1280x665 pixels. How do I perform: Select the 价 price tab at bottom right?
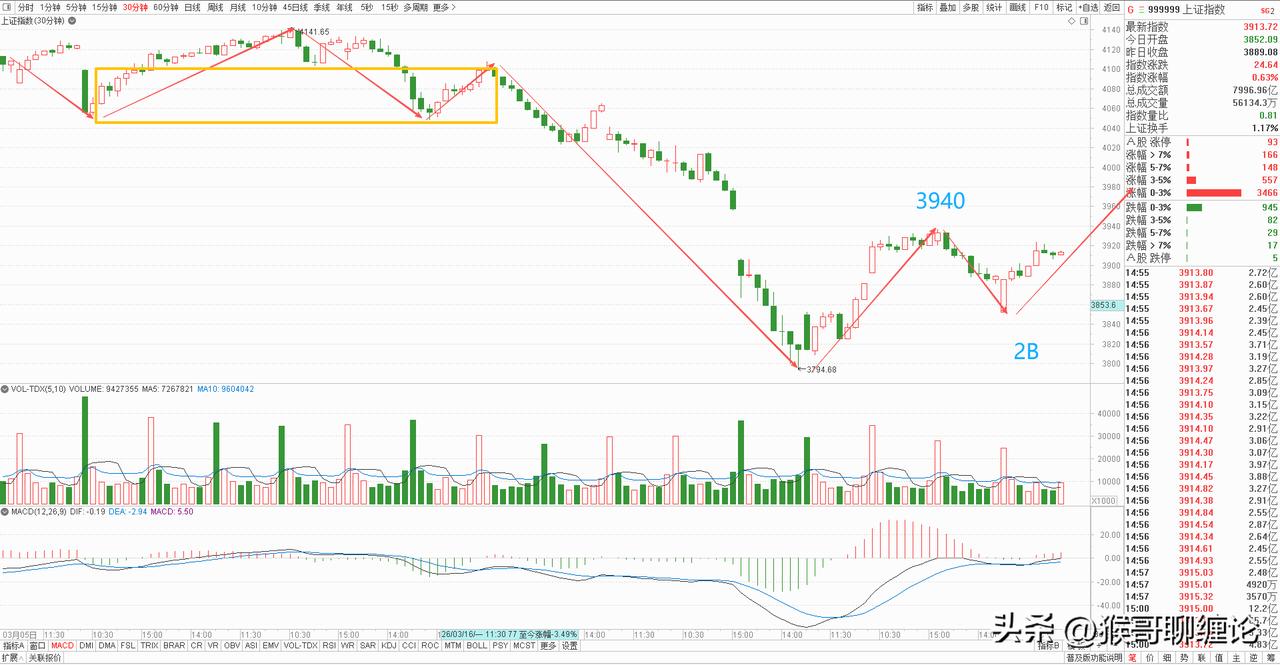(x=1149, y=658)
